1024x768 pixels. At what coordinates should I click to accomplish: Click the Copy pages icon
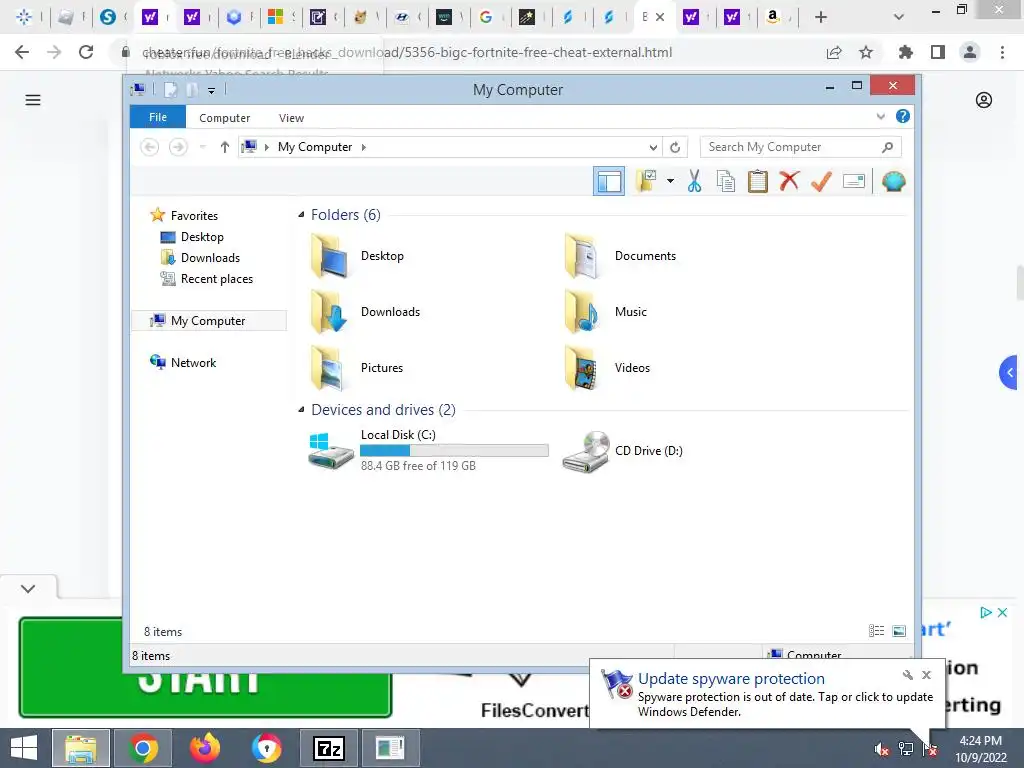point(726,182)
